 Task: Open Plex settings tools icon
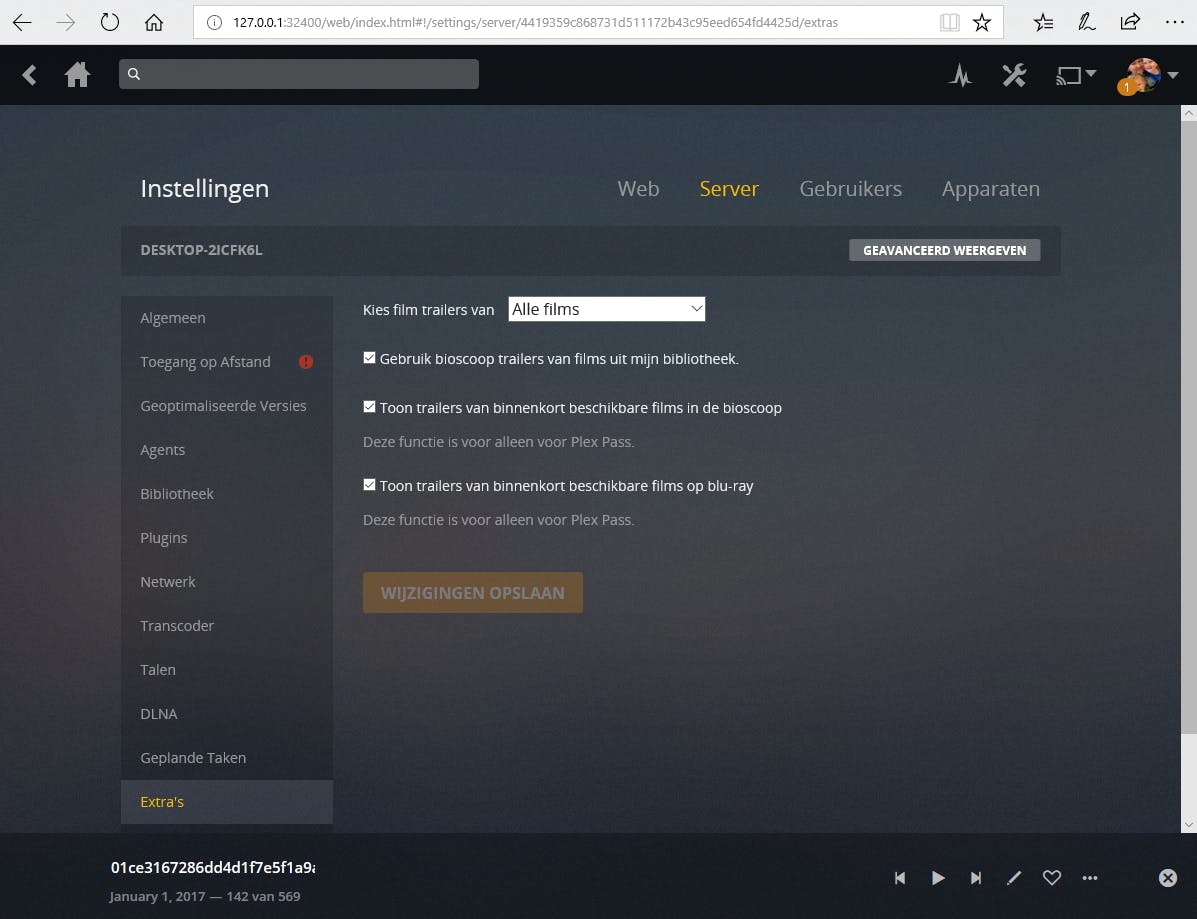pyautogui.click(x=1014, y=75)
